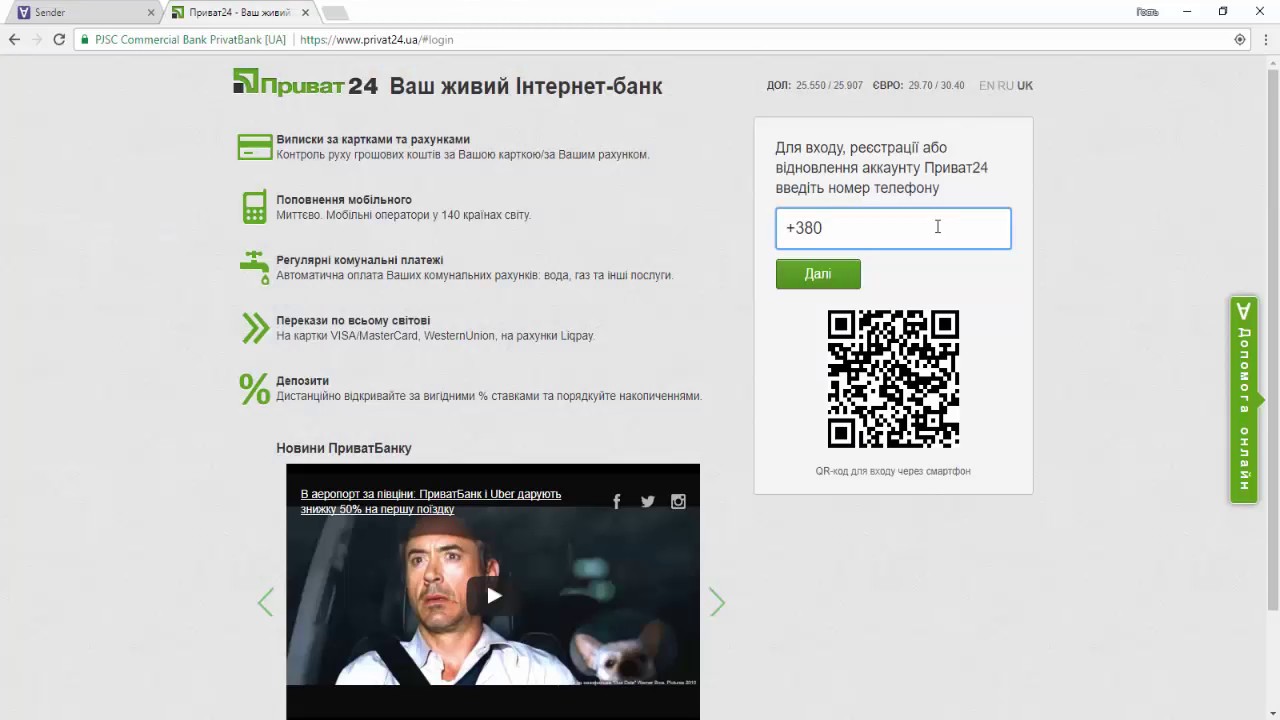1280x720 pixels.
Task: Play the PrivatBank news video
Action: pos(493,596)
